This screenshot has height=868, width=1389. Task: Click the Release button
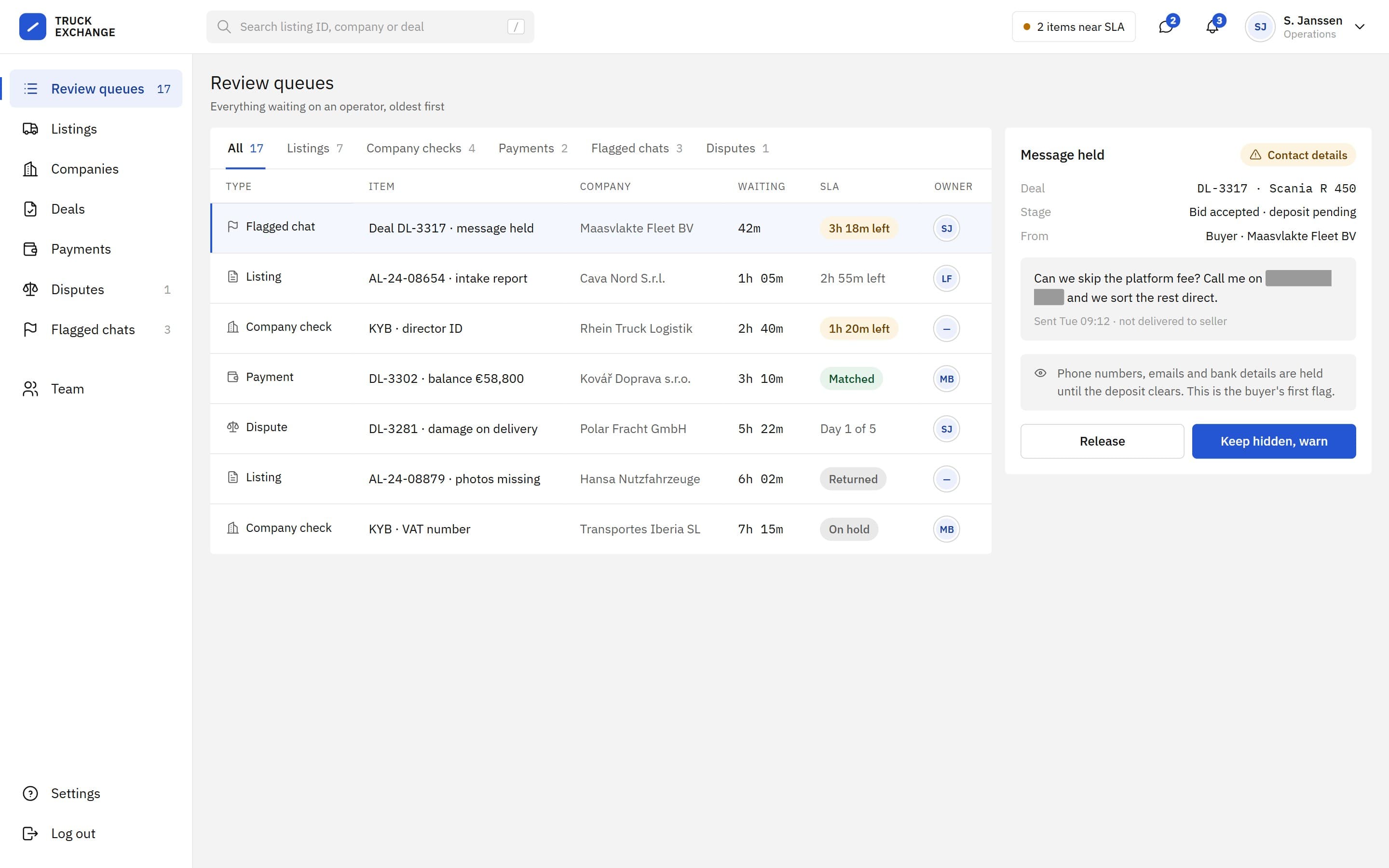[x=1102, y=441]
